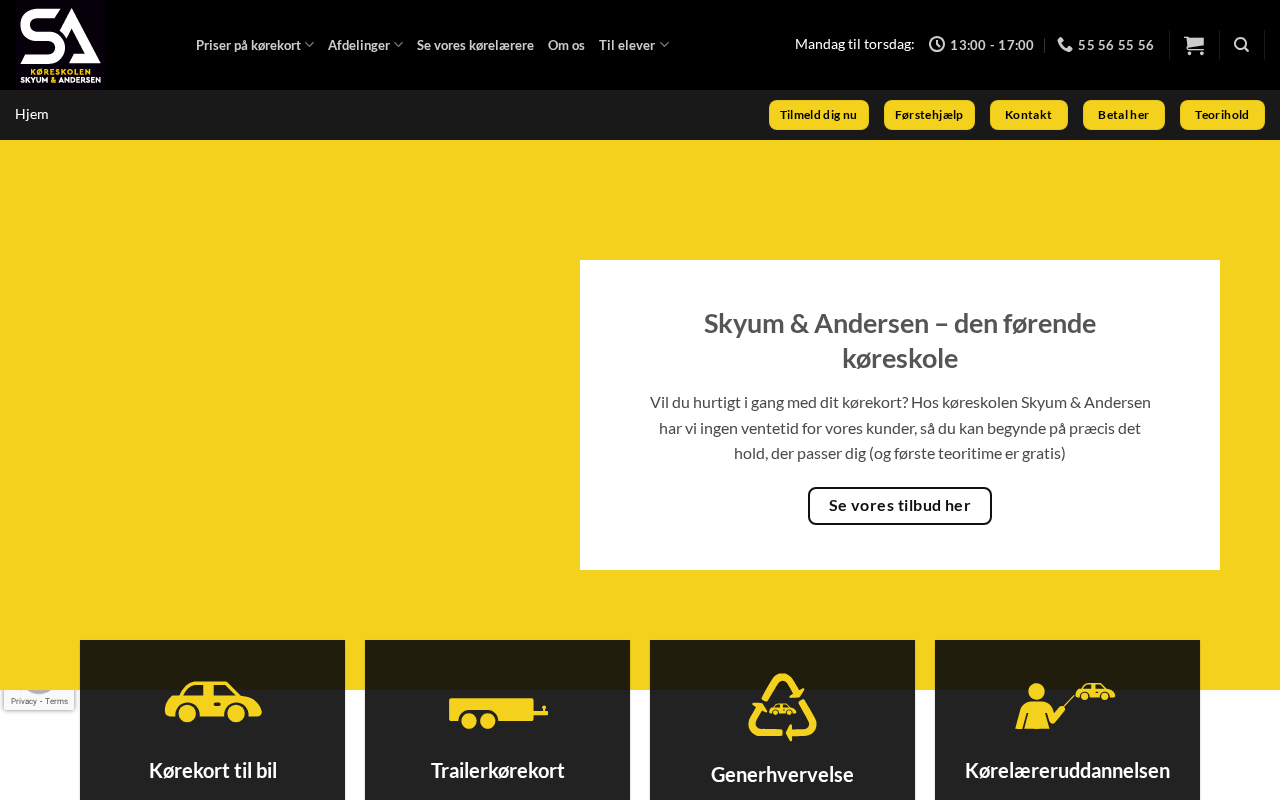
Task: Go to the Hjem breadcrumb link
Action: click(32, 114)
